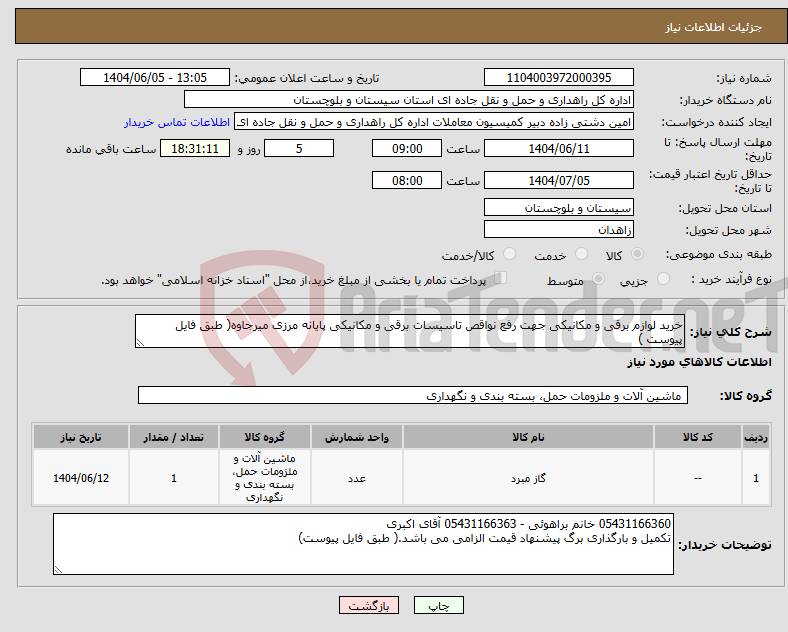Click the remaining time field 18:31:11
The width and height of the screenshot is (788, 632).
point(195,148)
